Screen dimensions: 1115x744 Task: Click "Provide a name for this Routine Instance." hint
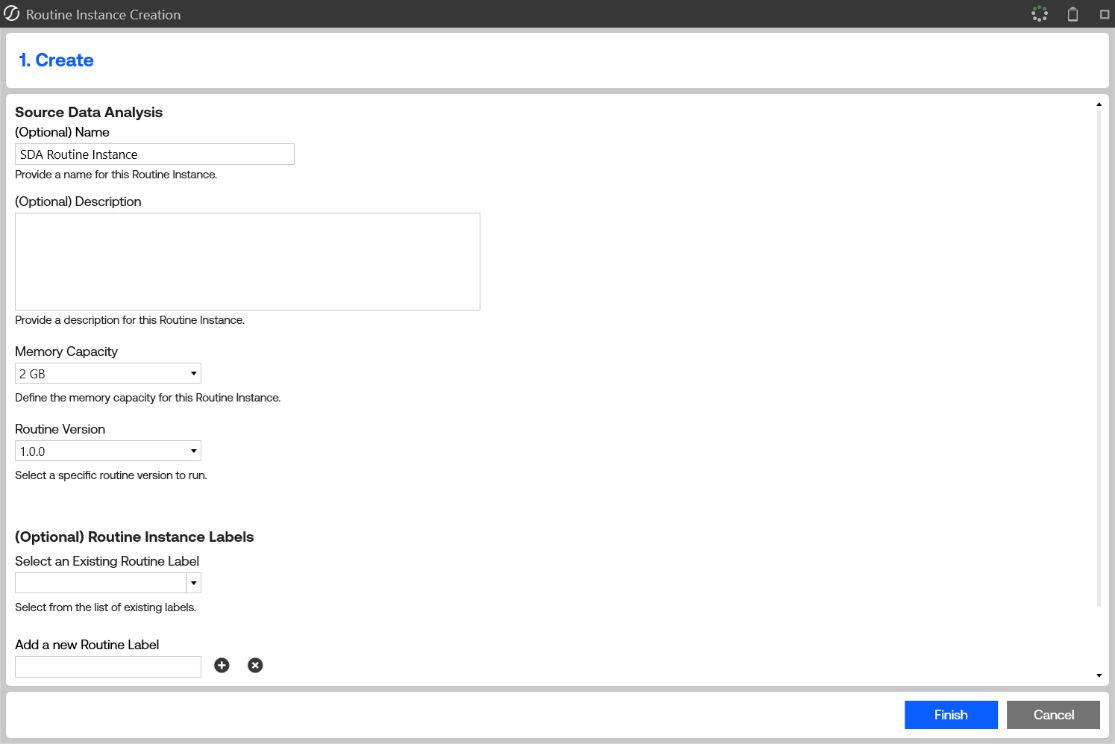click(x=116, y=174)
